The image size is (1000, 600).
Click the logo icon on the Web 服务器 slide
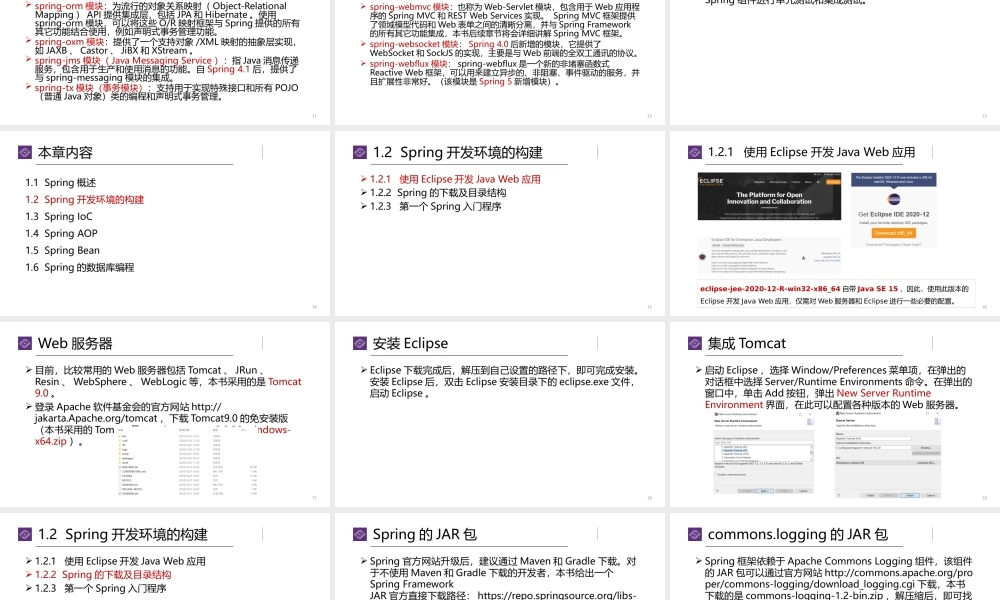[x=25, y=344]
